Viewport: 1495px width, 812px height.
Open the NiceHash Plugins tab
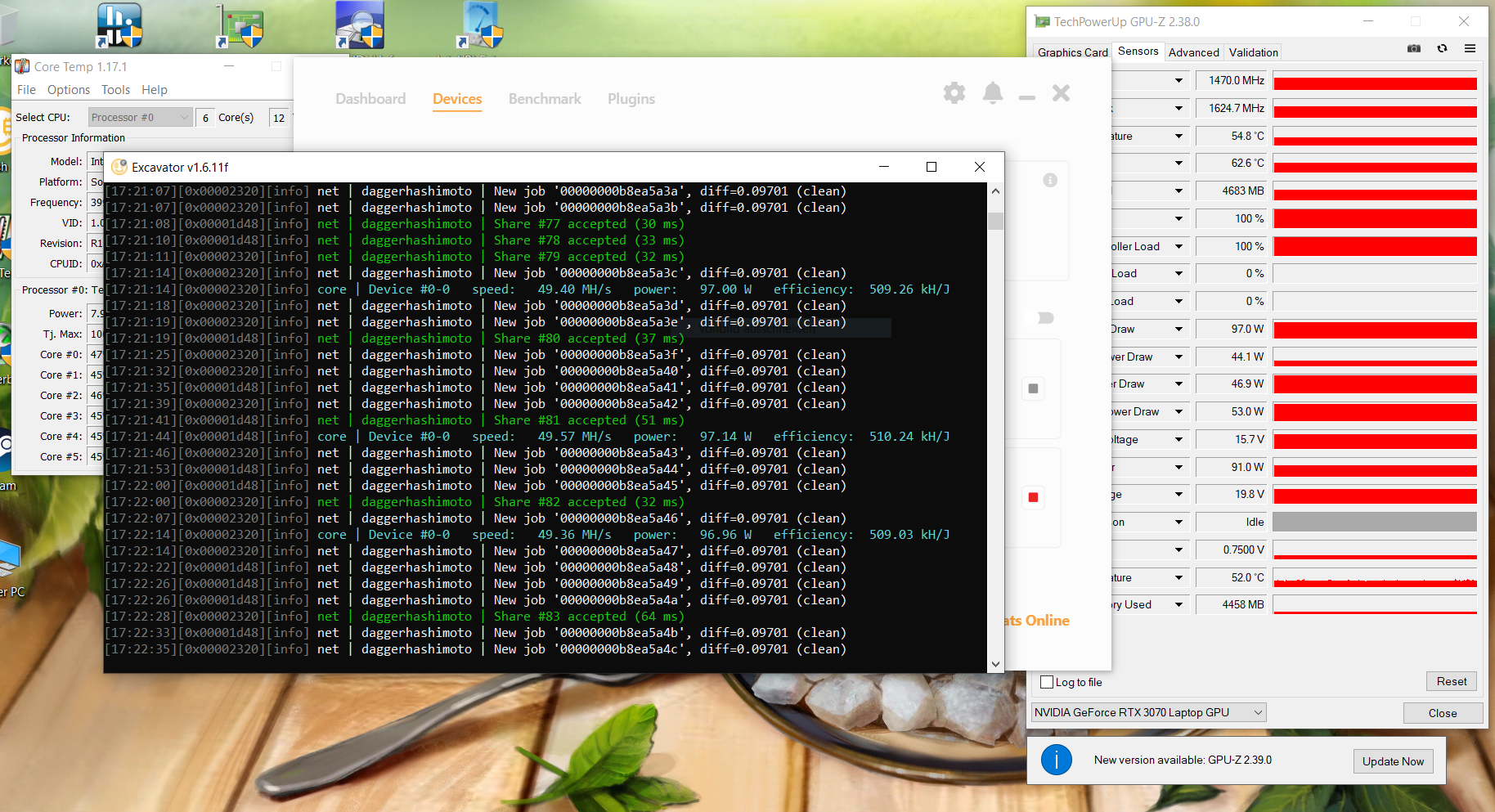[631, 99]
